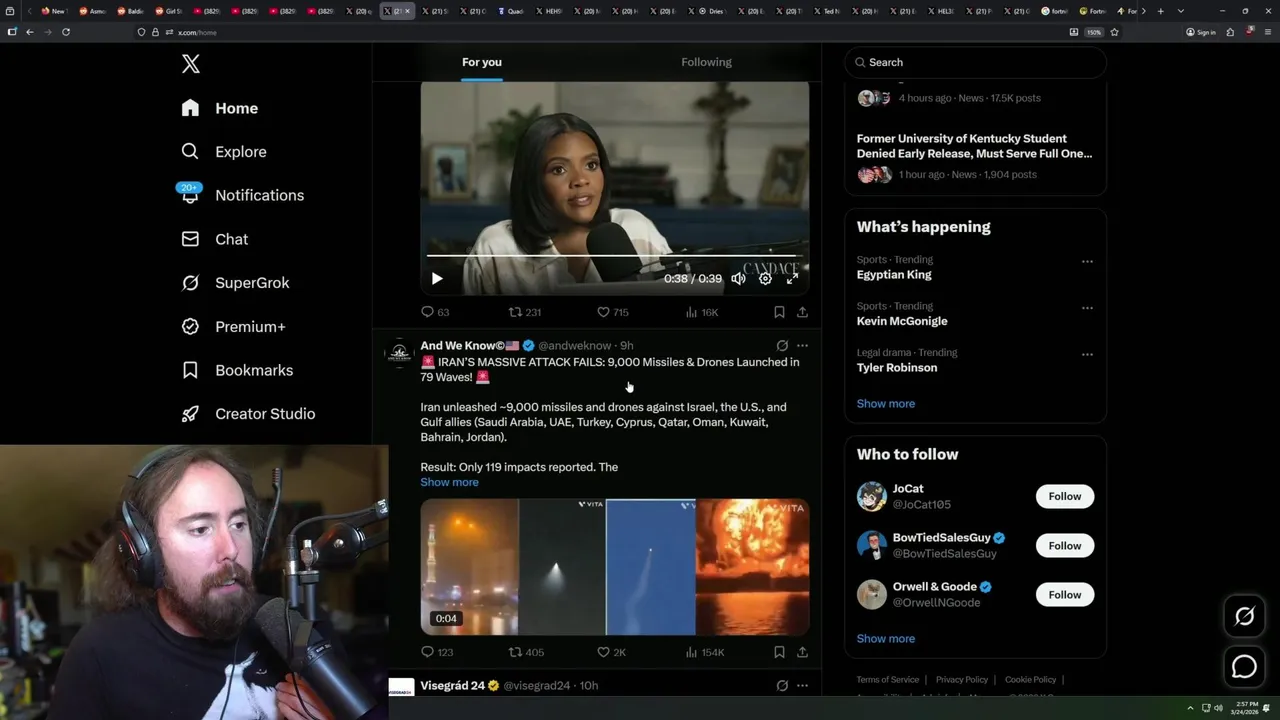The height and width of the screenshot is (720, 1280).
Task: Bookmark the Candace video post
Action: coord(779,312)
